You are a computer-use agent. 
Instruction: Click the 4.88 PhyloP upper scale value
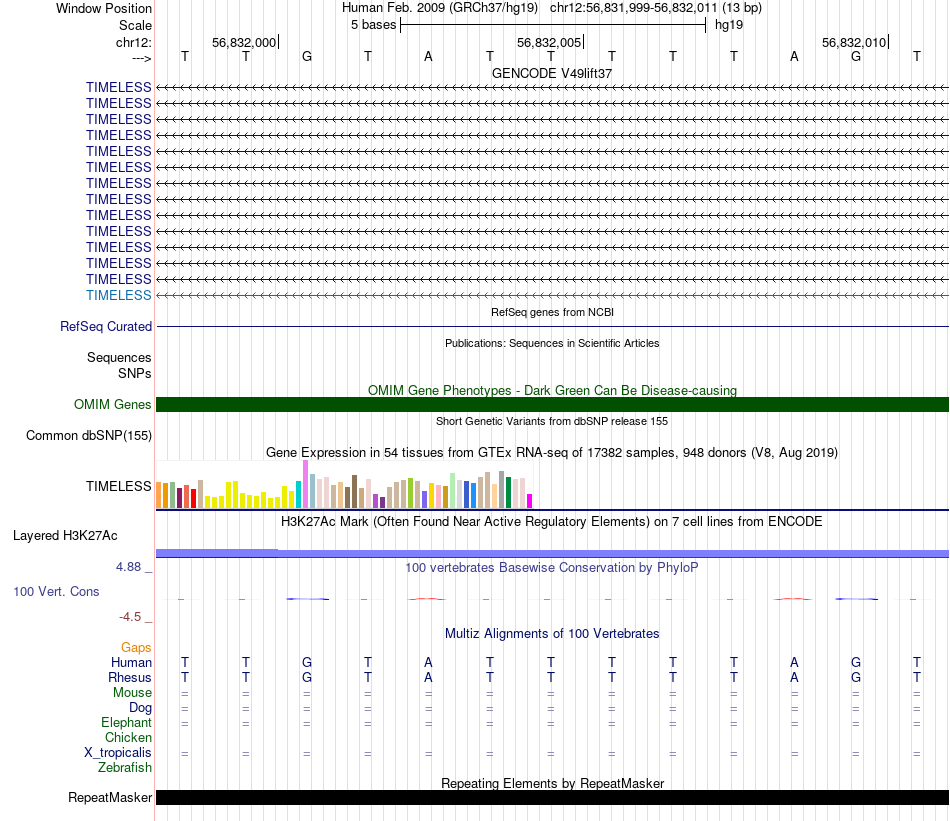pos(128,567)
